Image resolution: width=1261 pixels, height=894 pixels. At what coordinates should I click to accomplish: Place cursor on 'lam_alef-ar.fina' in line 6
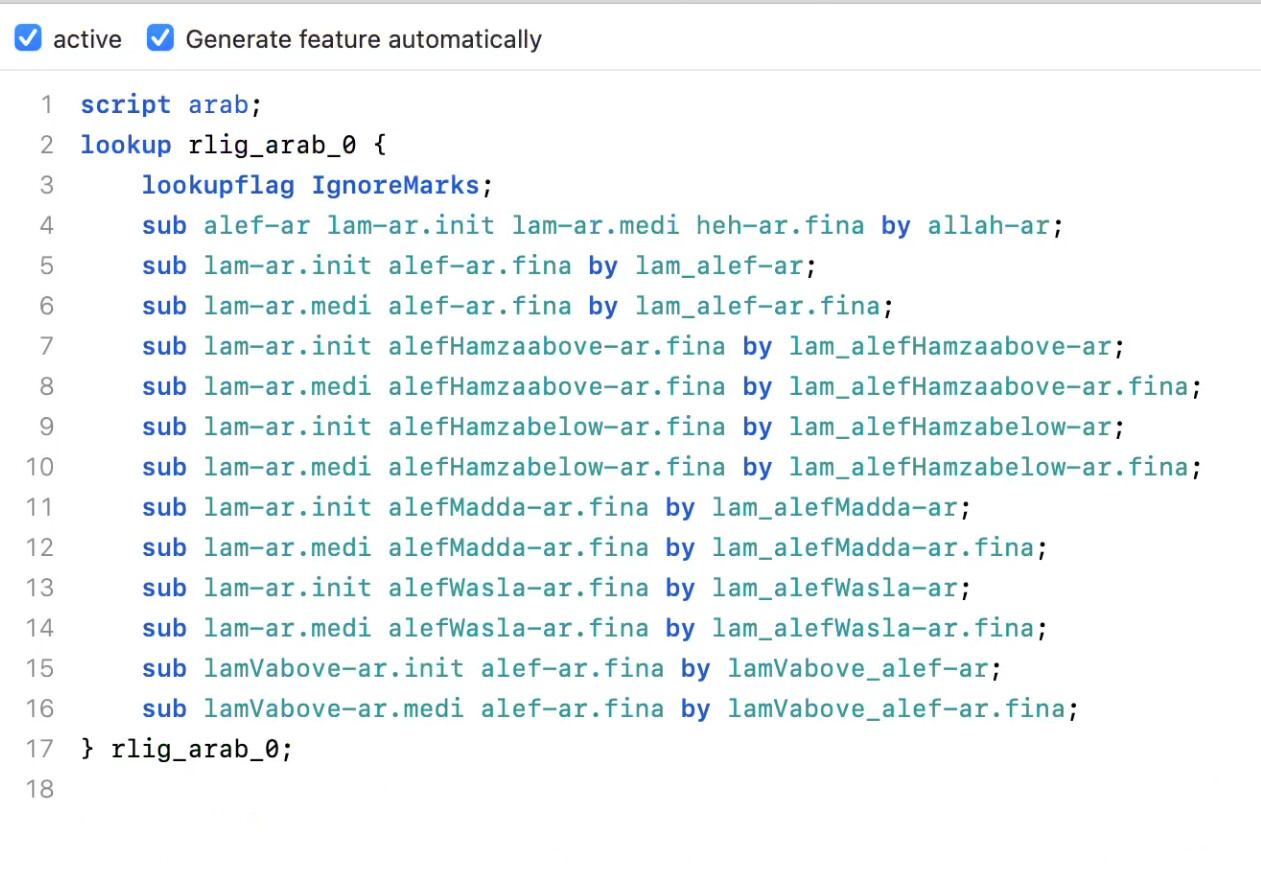point(756,306)
